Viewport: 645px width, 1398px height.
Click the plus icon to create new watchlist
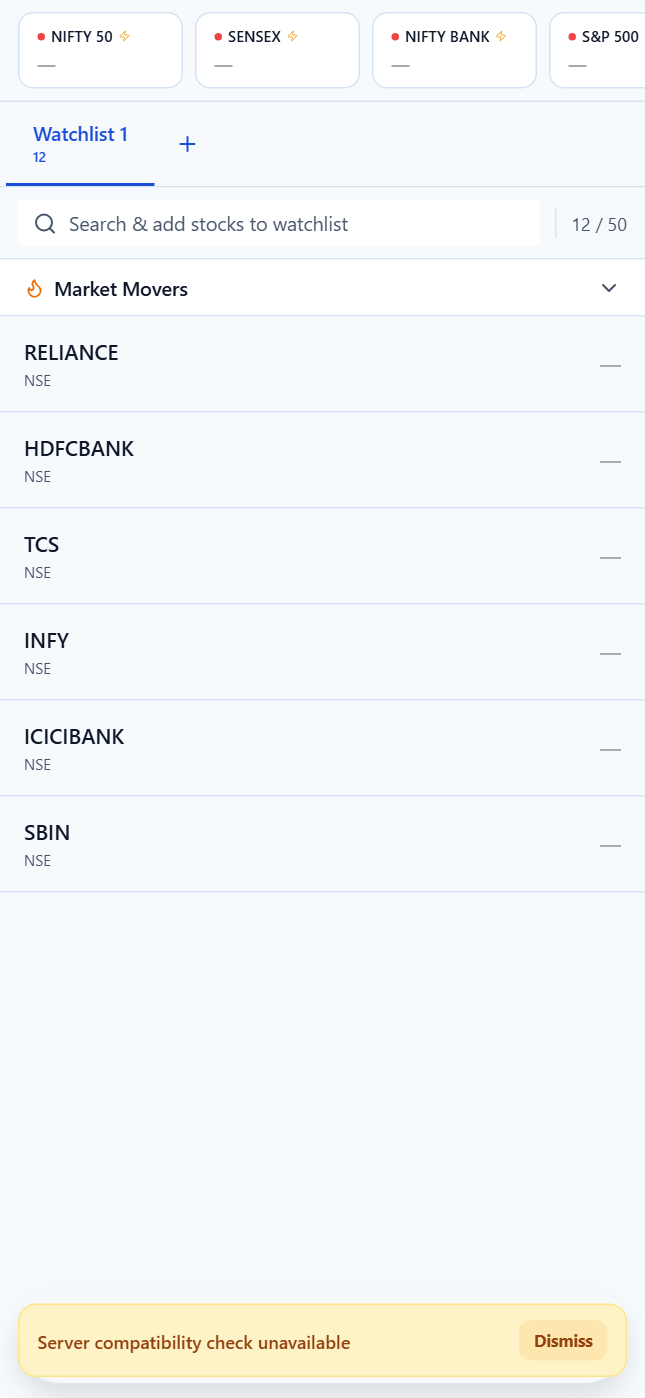187,142
